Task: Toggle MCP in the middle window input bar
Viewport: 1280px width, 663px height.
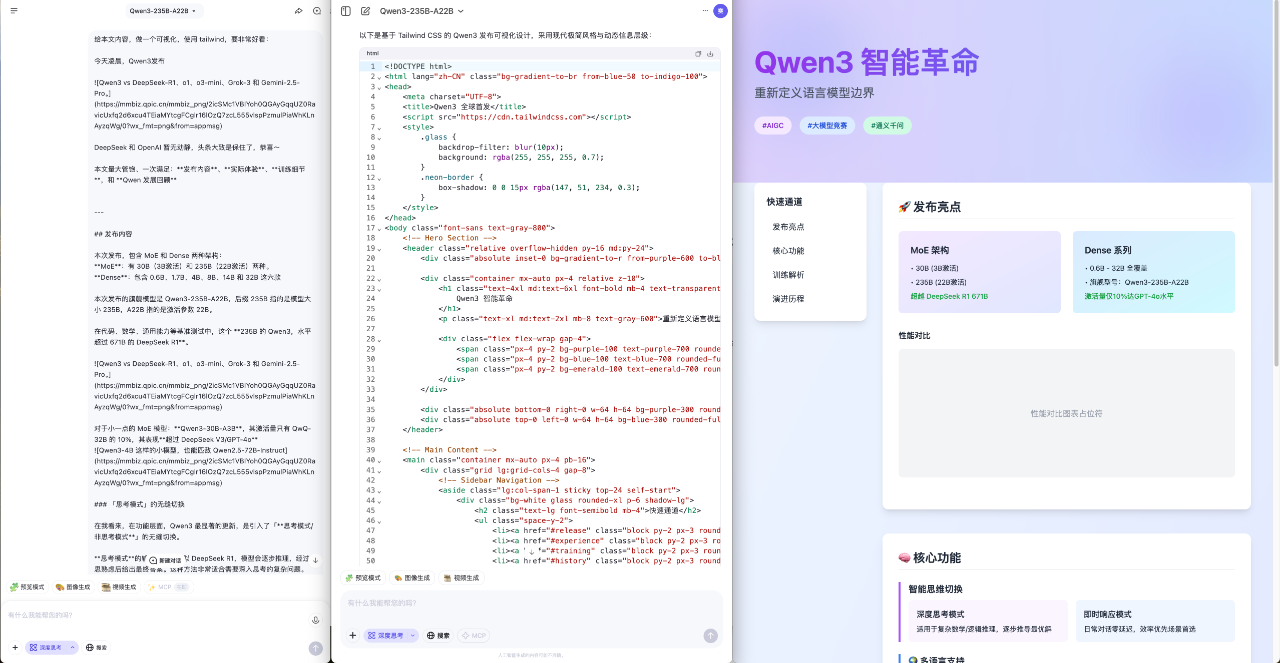Action: tap(474, 635)
